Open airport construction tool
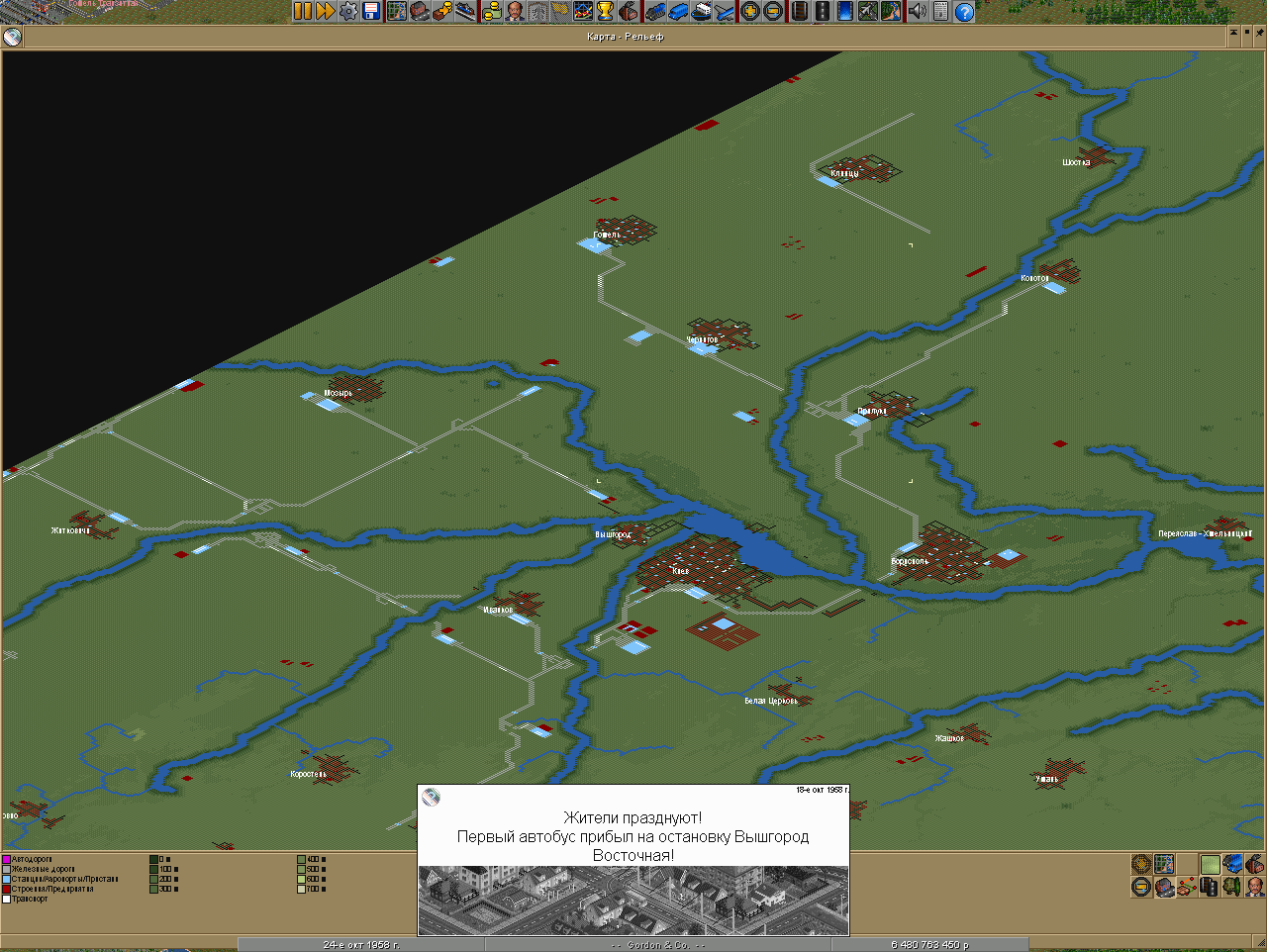The height and width of the screenshot is (952, 1267). tap(868, 11)
